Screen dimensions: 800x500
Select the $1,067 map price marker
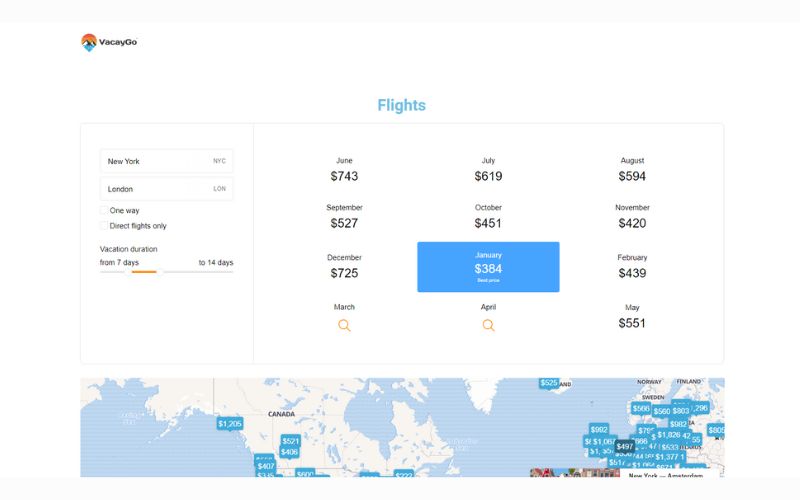(x=604, y=441)
